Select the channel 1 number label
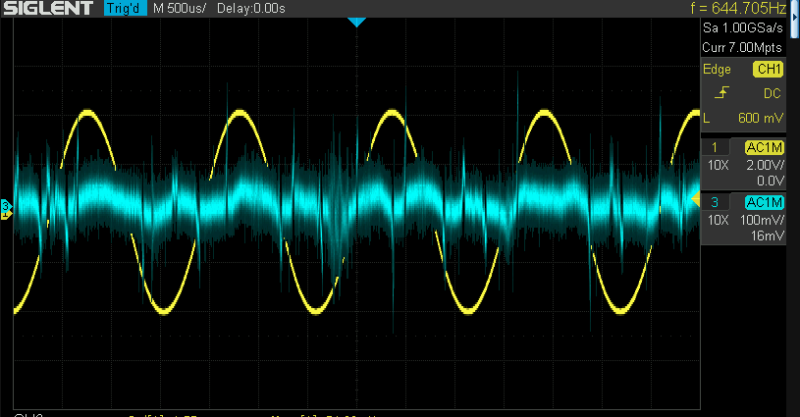 coord(714,148)
